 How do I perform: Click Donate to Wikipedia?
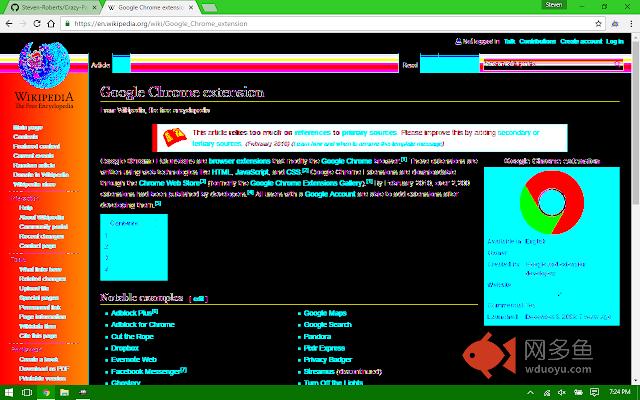click(41, 175)
